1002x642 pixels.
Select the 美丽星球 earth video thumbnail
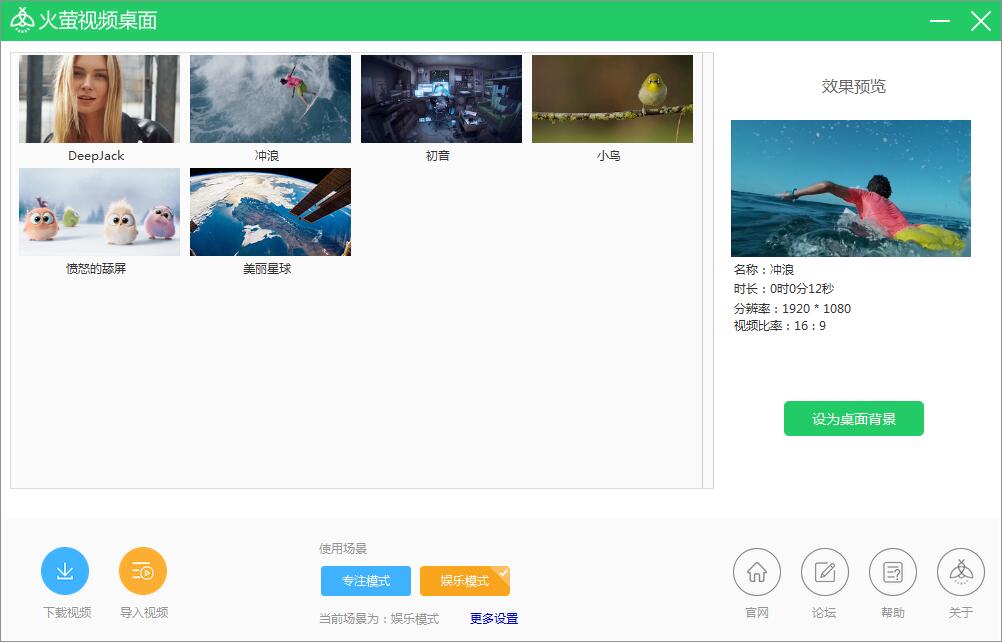(270, 211)
